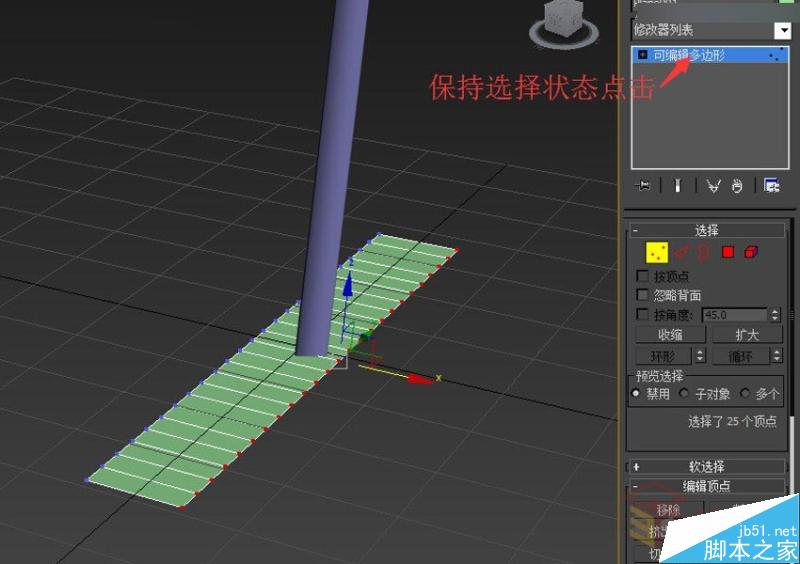Click the purple cylinder in viewport

(x=334, y=179)
